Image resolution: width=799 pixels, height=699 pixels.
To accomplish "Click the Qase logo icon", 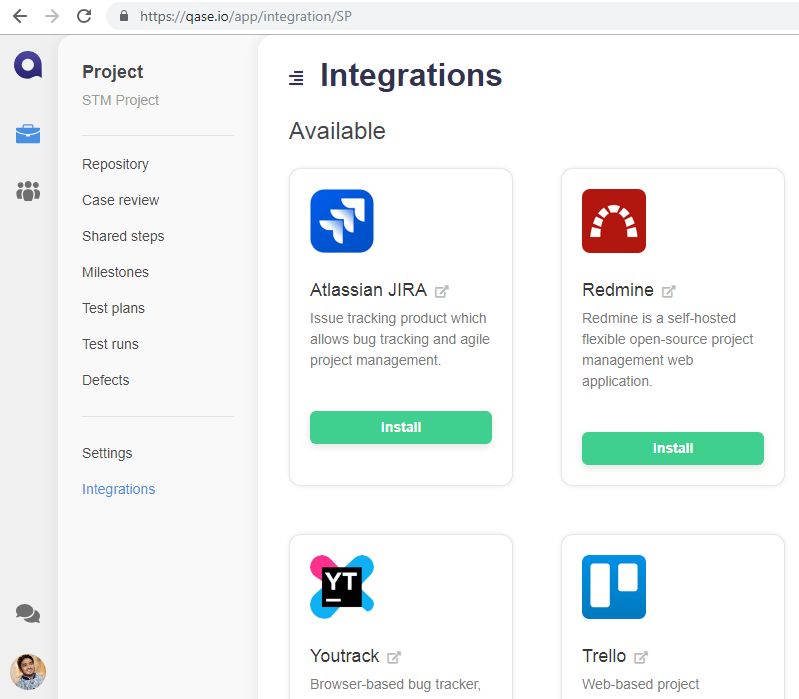I will [28, 66].
